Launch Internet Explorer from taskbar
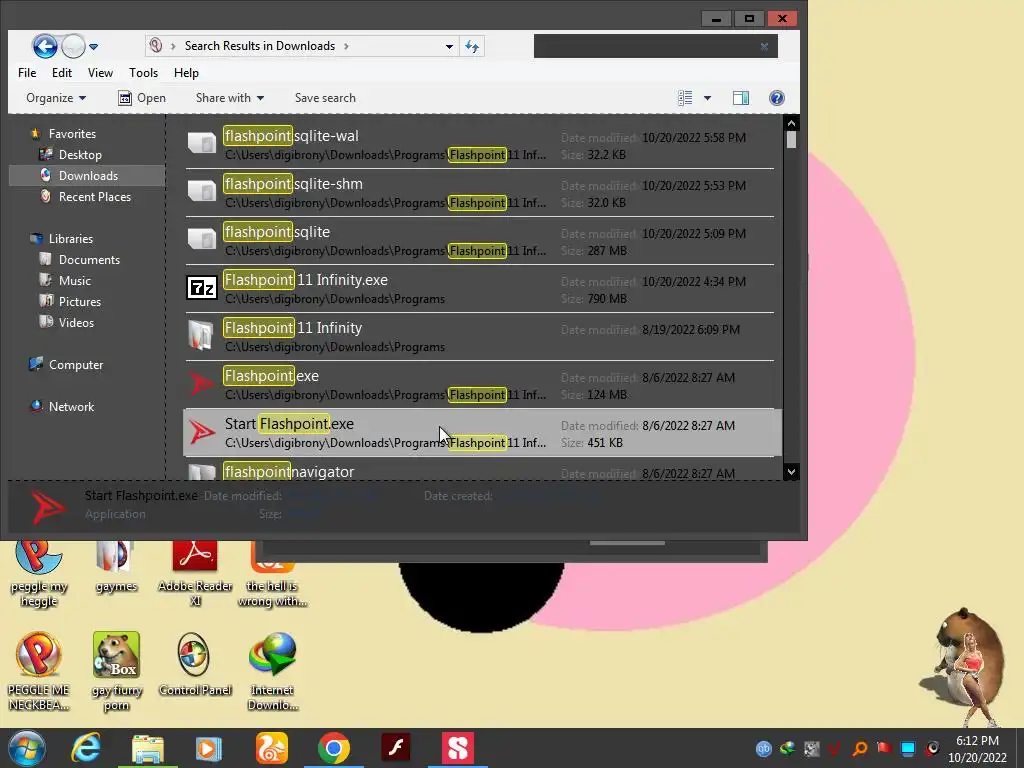 pyautogui.click(x=86, y=748)
